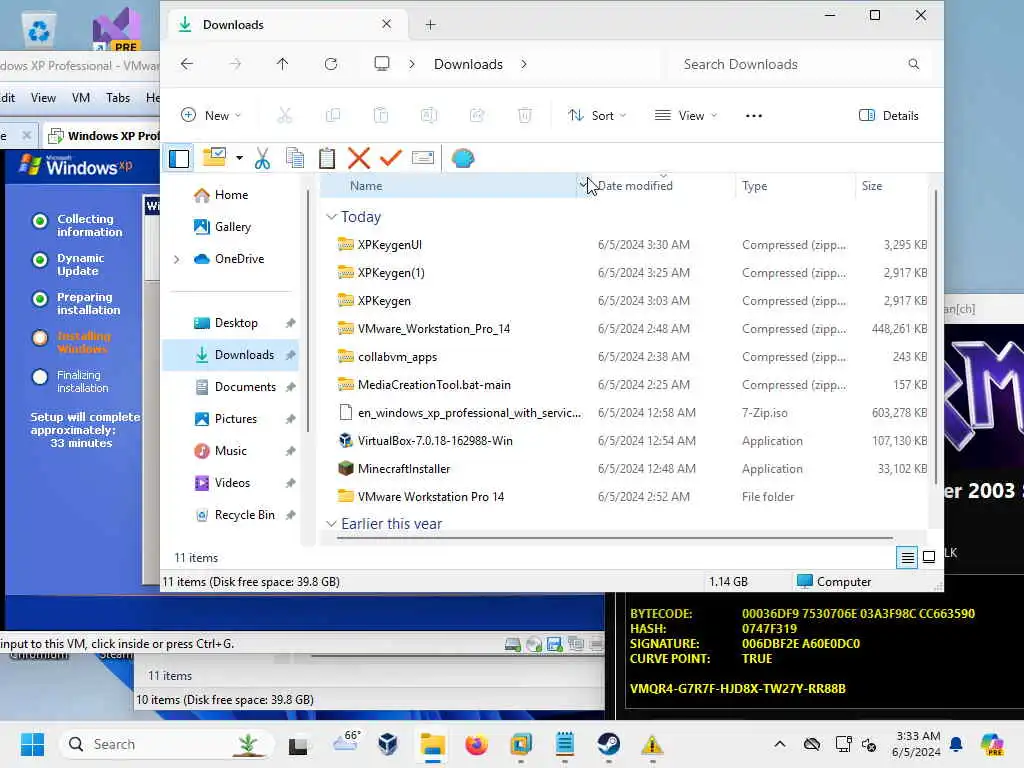Open Music in the navigation pane

(x=231, y=451)
